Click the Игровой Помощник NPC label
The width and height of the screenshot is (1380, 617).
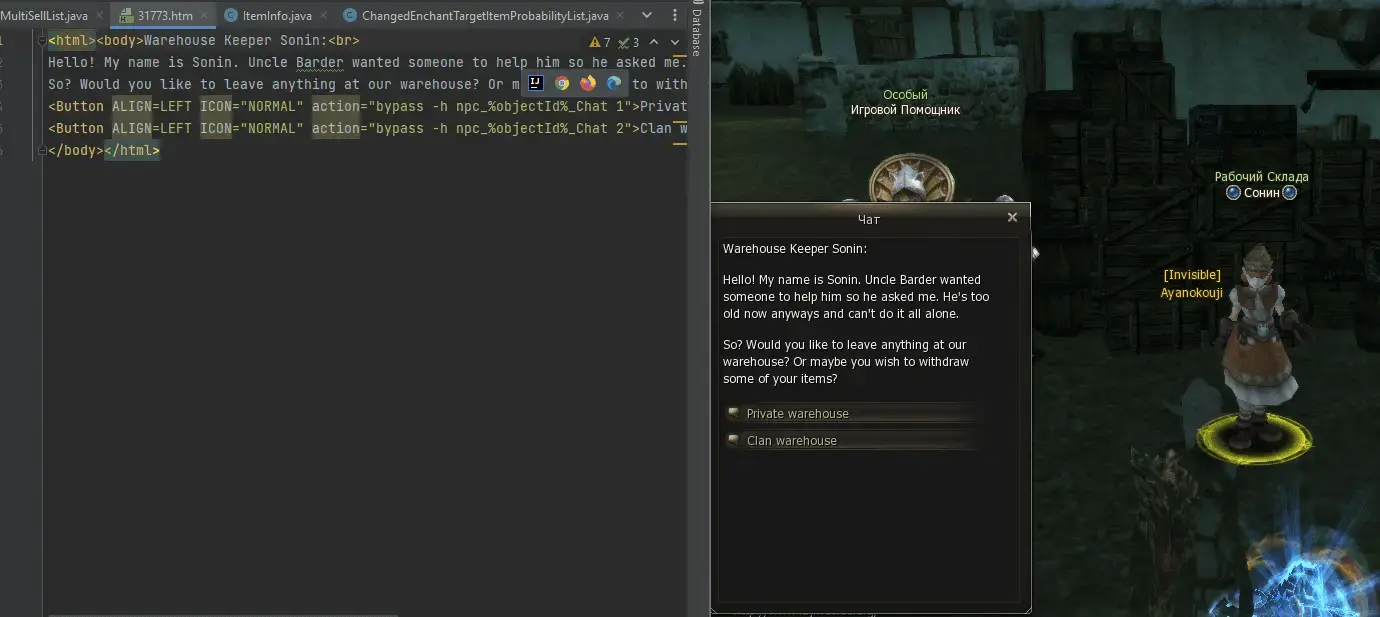[905, 110]
